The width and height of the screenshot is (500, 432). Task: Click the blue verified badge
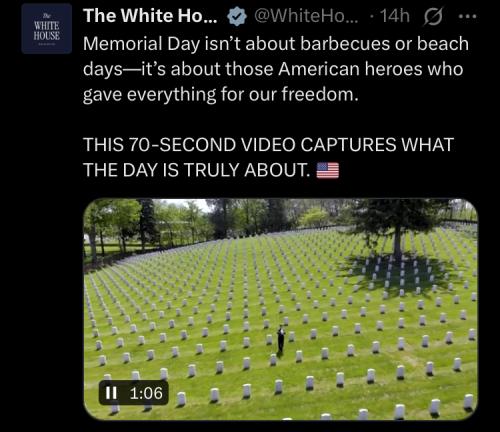point(237,16)
